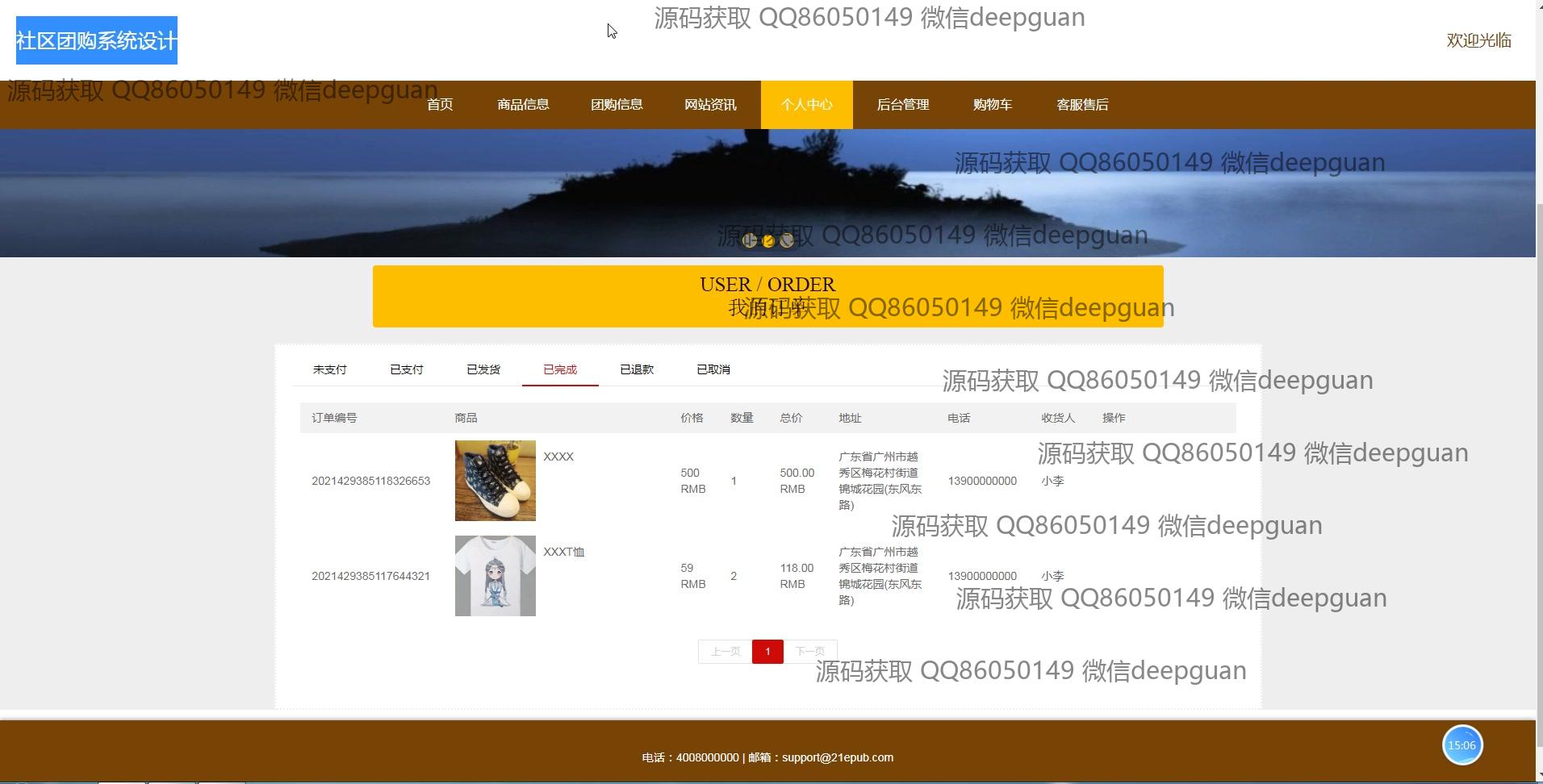Select the 已取消 orders tab
The height and width of the screenshot is (784, 1543).
click(713, 369)
